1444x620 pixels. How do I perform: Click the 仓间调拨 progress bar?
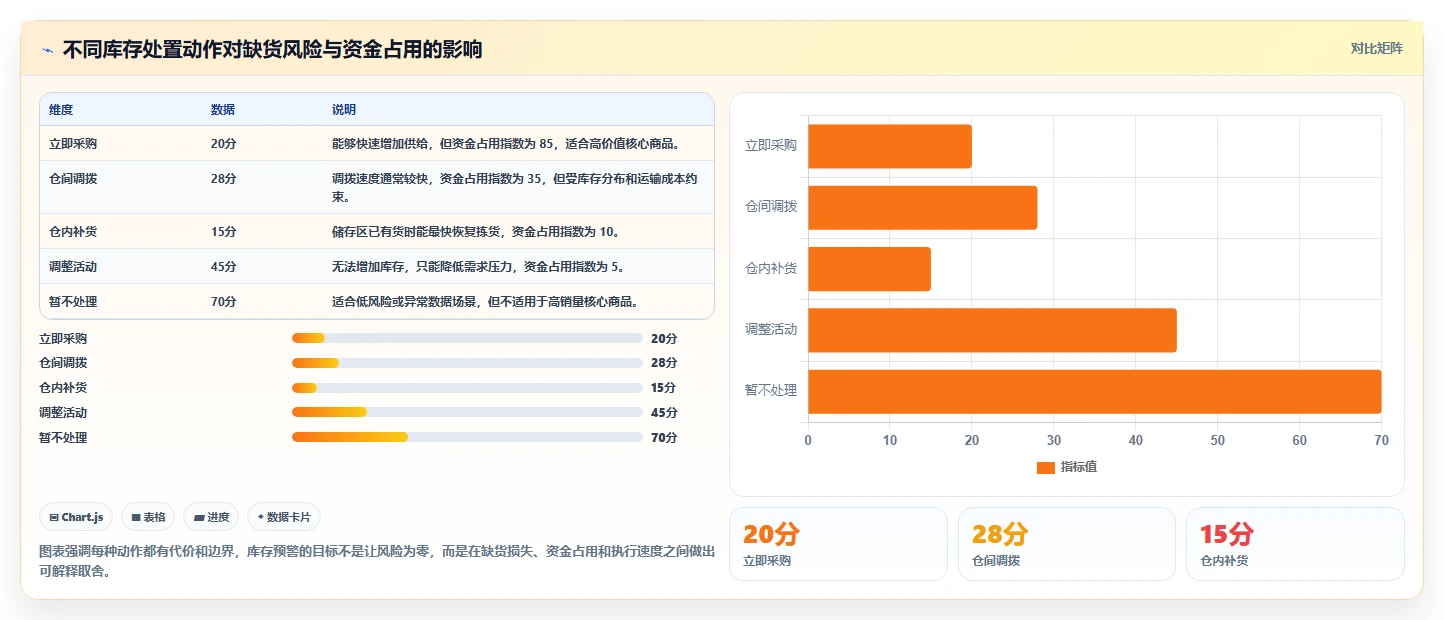point(467,363)
